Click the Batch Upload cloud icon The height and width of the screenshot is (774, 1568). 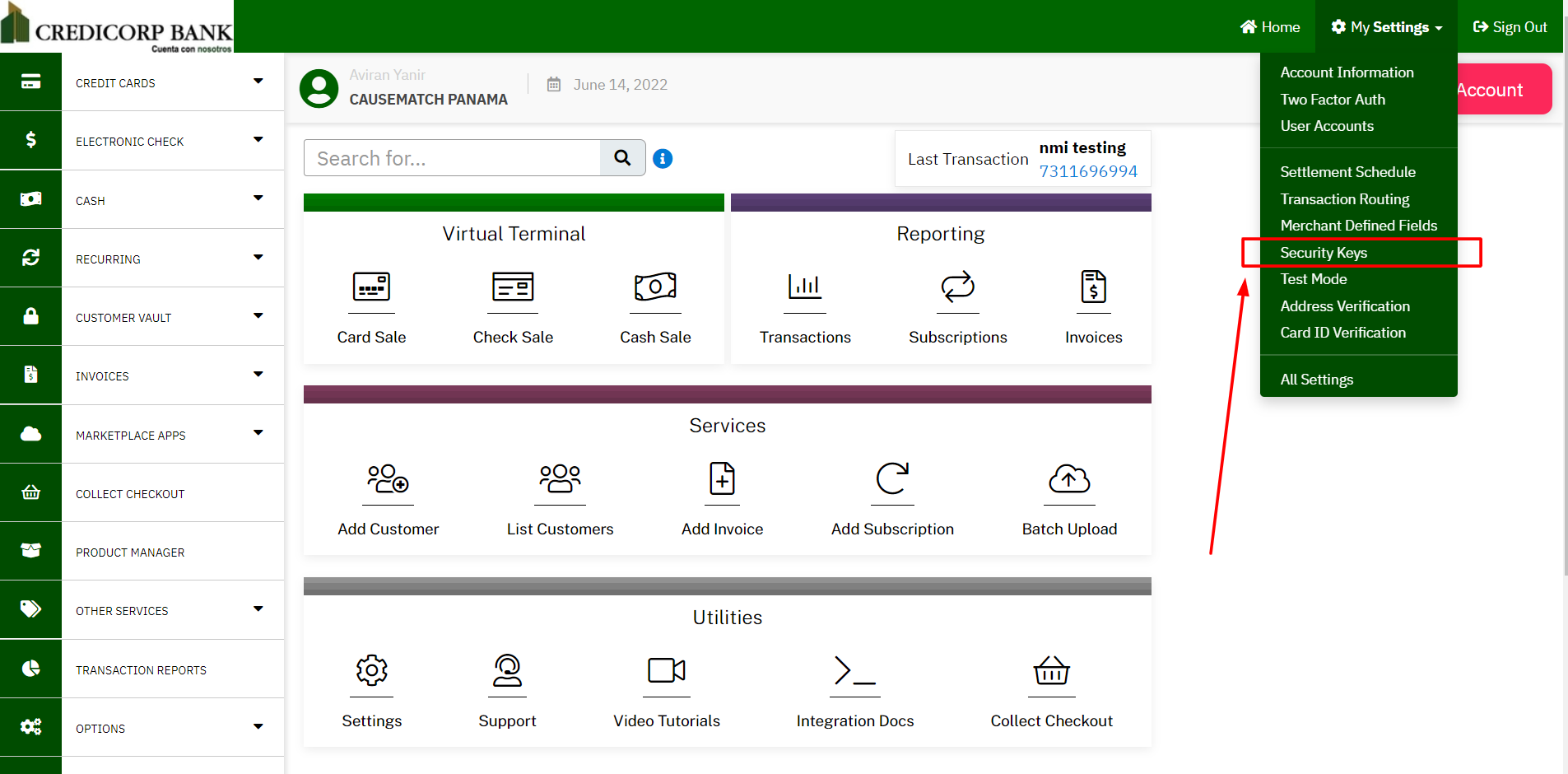[x=1069, y=478]
